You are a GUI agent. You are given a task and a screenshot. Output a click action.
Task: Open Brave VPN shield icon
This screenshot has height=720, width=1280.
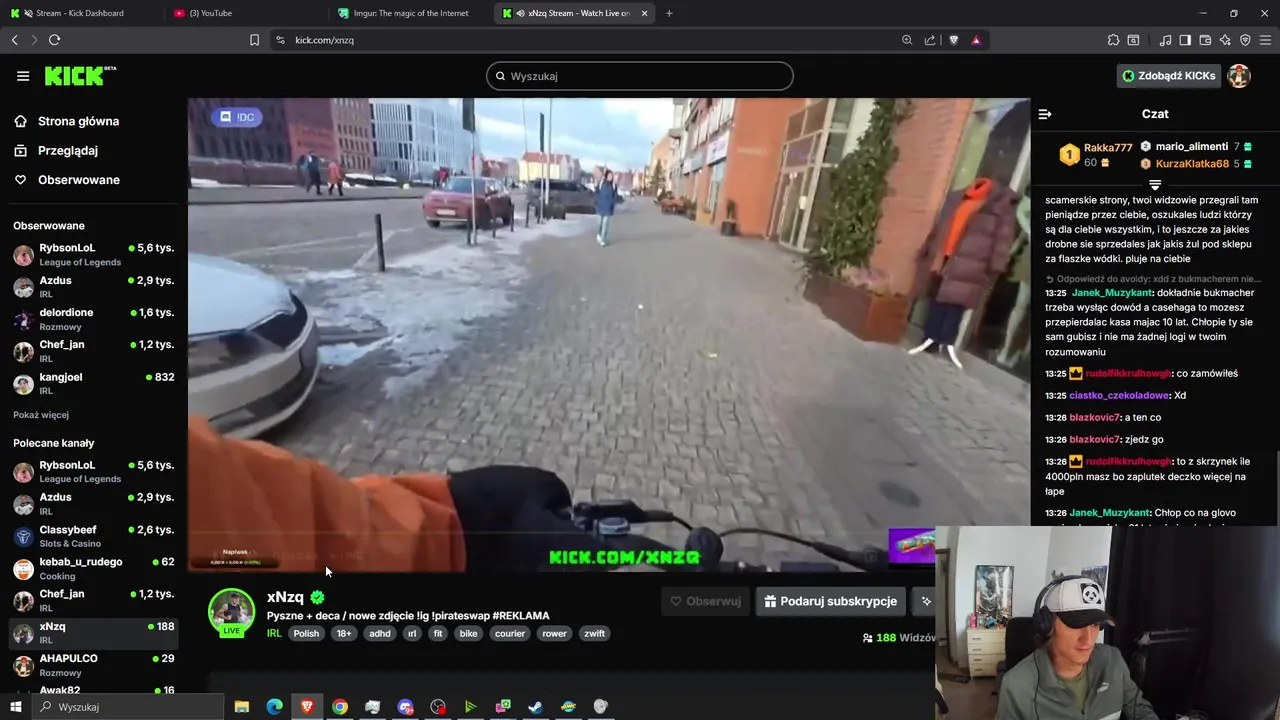point(1245,40)
